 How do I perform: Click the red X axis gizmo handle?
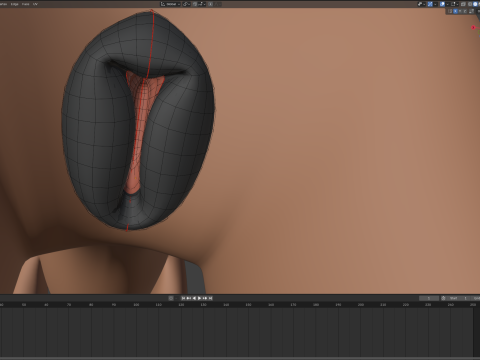pos(473,27)
